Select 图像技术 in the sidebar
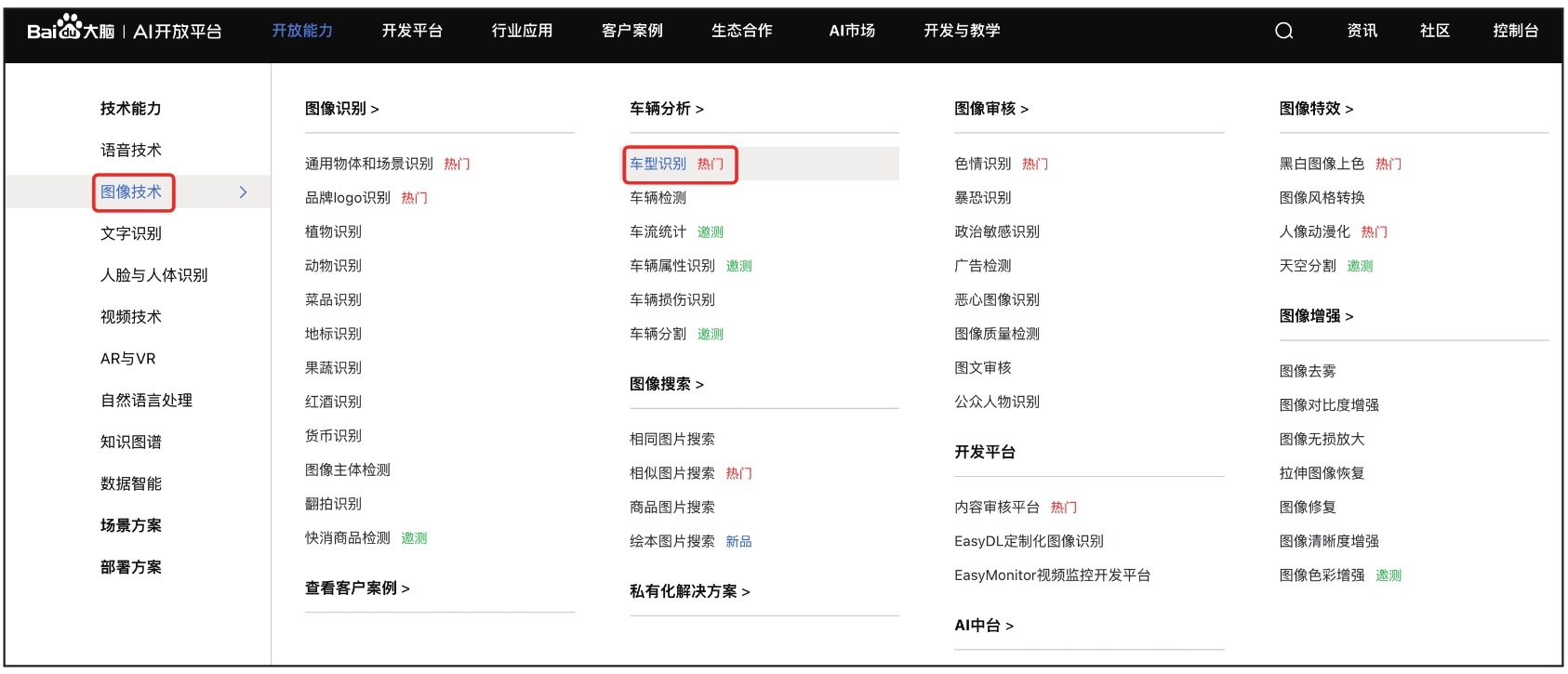 tap(131, 192)
